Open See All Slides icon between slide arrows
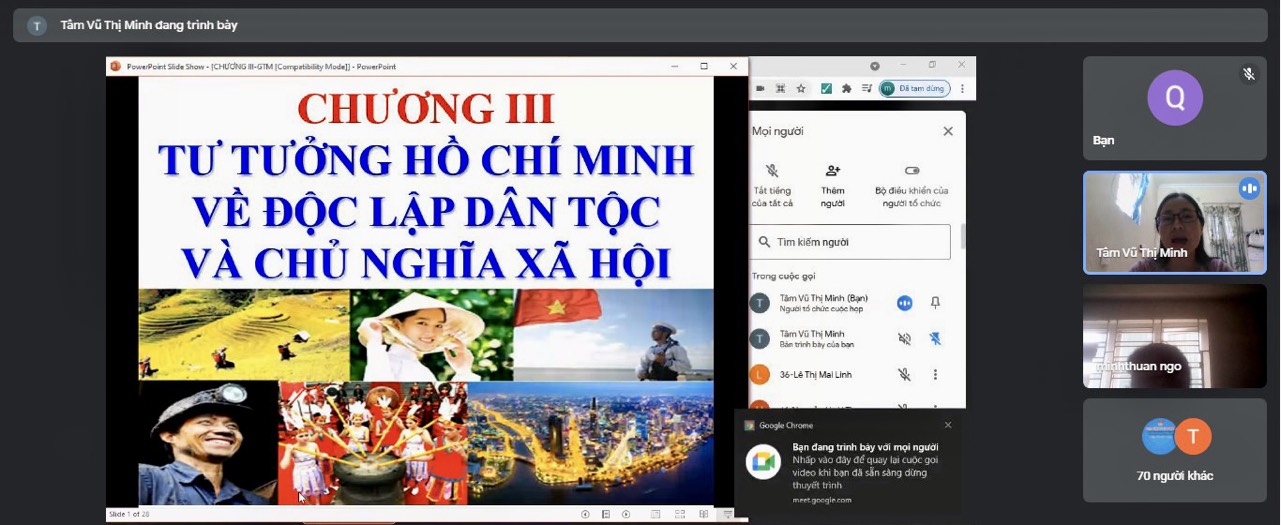Viewport: 1281px width, 525px height. (606, 515)
